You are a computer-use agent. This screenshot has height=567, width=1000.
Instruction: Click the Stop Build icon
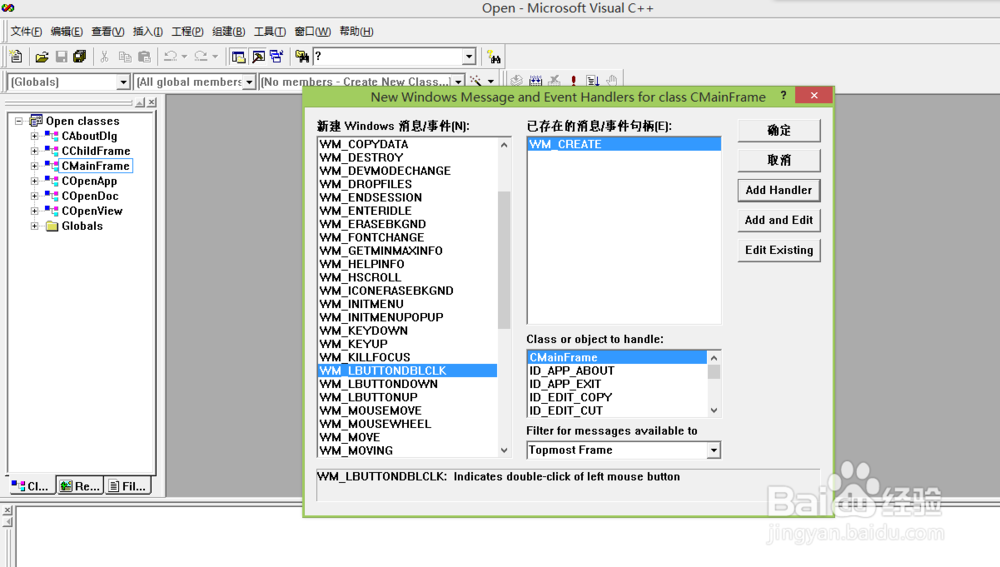click(554, 80)
